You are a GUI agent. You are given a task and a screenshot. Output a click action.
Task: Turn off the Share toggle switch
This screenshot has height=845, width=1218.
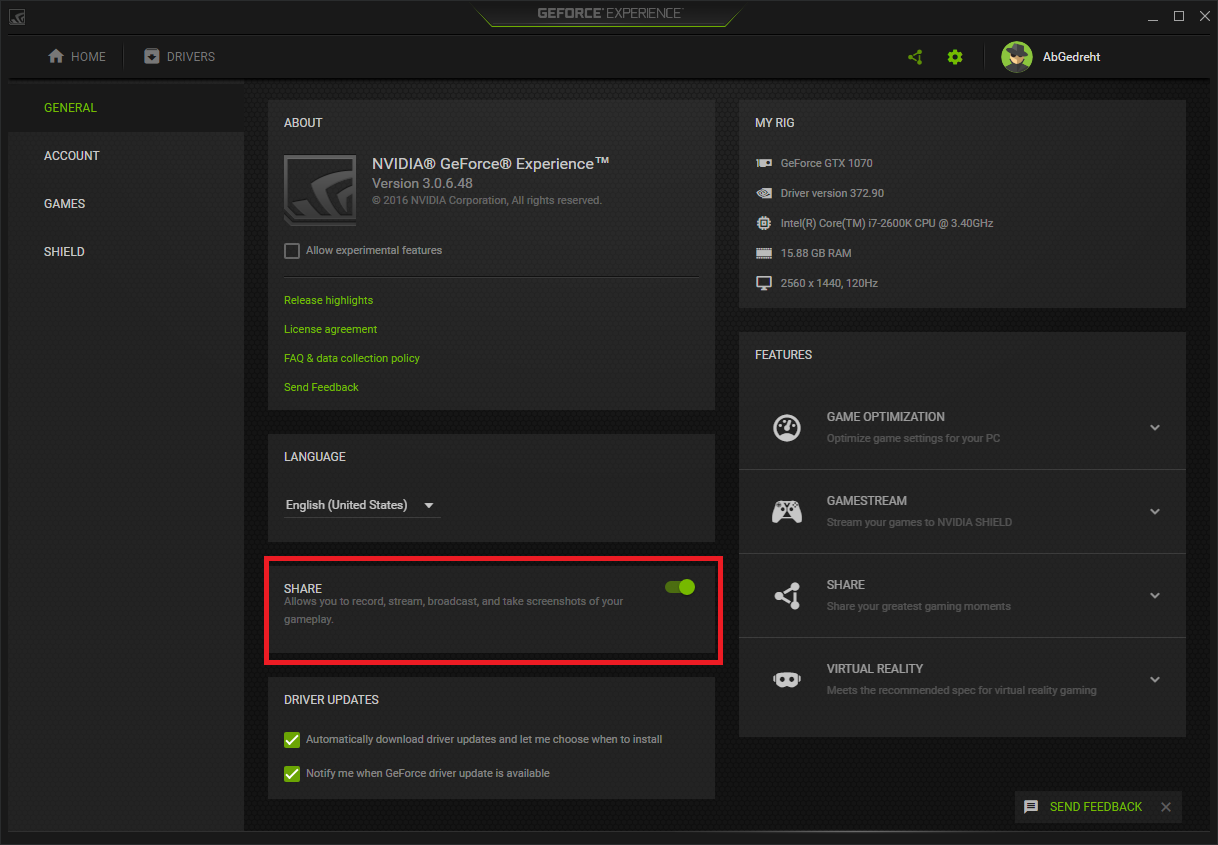click(x=680, y=587)
